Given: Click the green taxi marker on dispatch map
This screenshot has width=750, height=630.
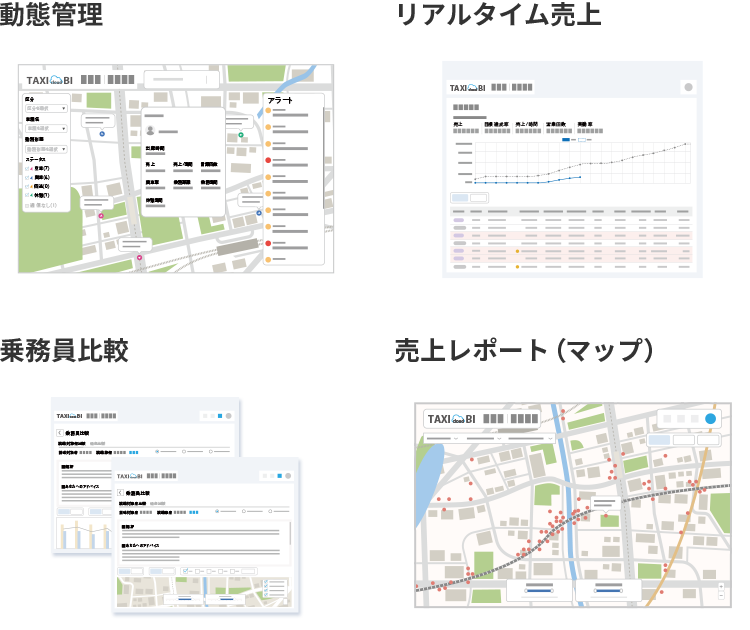Looking at the screenshot, I should tap(241, 136).
